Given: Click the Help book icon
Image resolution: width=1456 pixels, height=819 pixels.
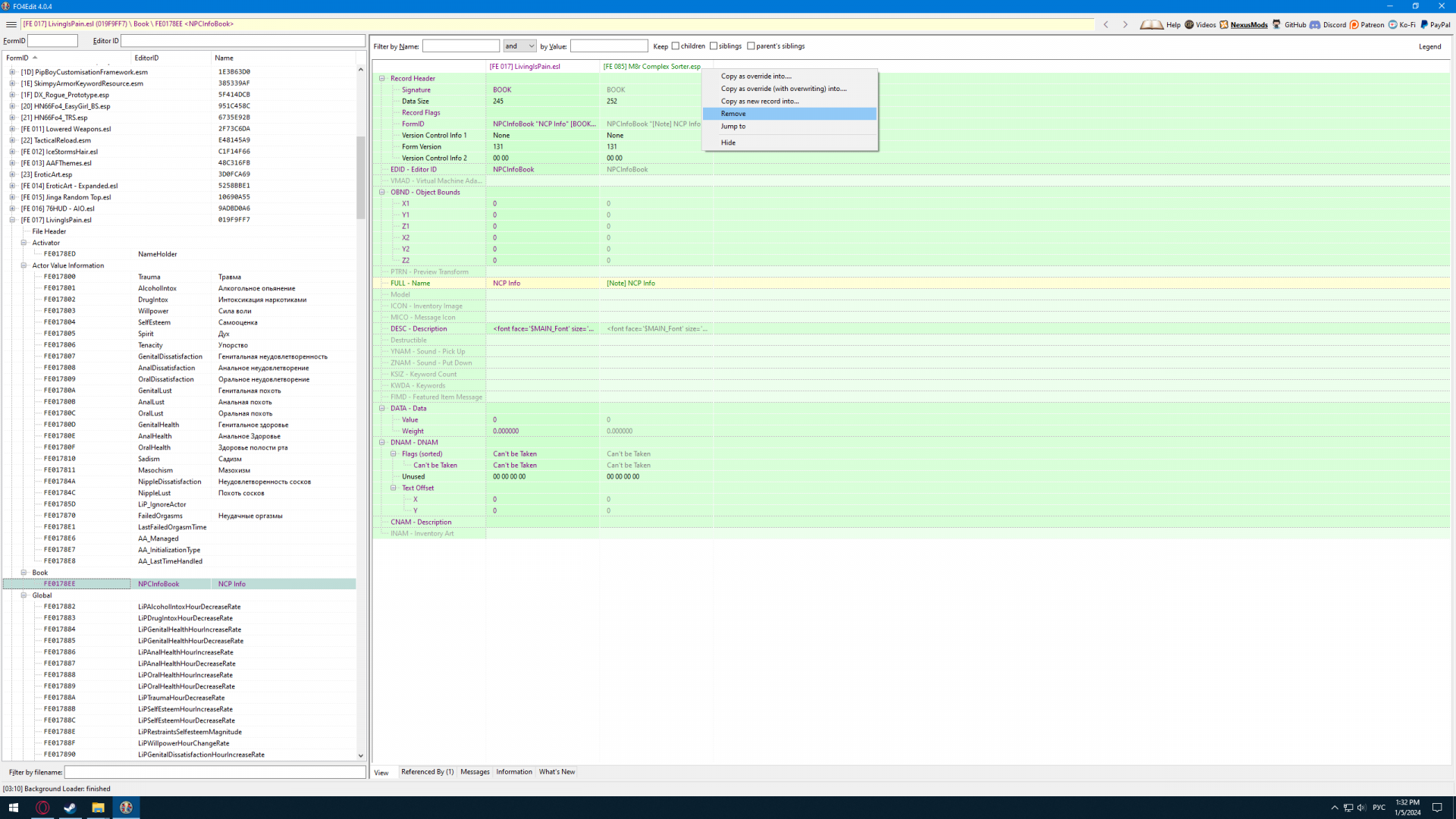Looking at the screenshot, I should coord(1151,24).
